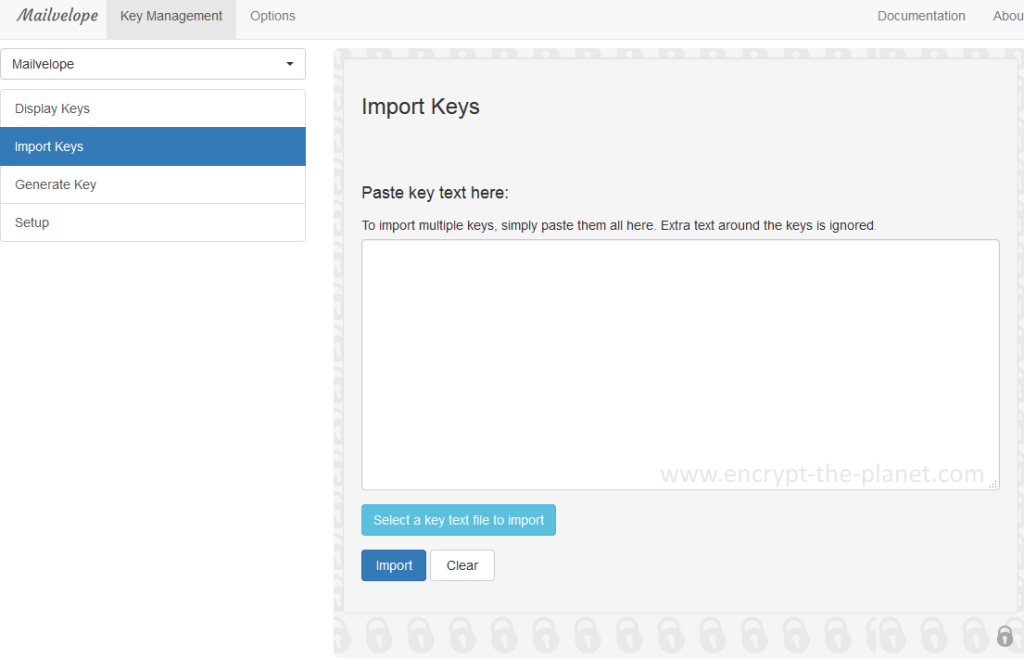Click the 'Import Keys' heading text
This screenshot has width=1024, height=659.
tap(421, 106)
